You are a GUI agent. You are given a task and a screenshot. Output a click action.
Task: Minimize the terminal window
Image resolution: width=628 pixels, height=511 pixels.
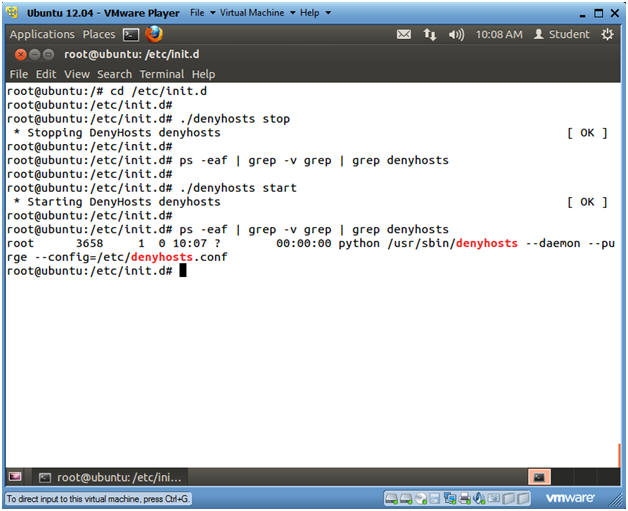(35, 54)
